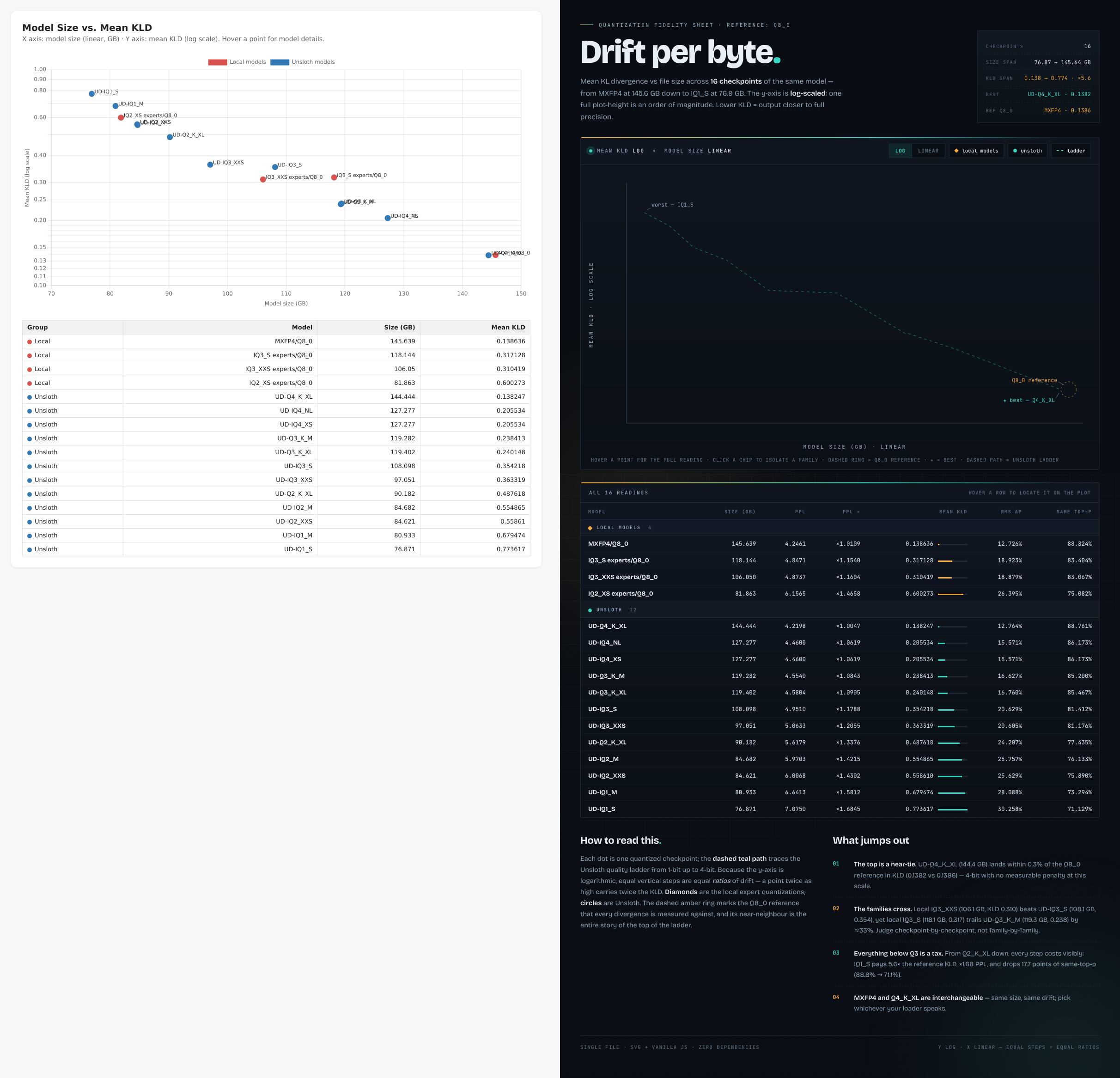Click 'UD-IQ1_S' in the light left table
This screenshot has height=1078, width=1120.
pos(298,549)
